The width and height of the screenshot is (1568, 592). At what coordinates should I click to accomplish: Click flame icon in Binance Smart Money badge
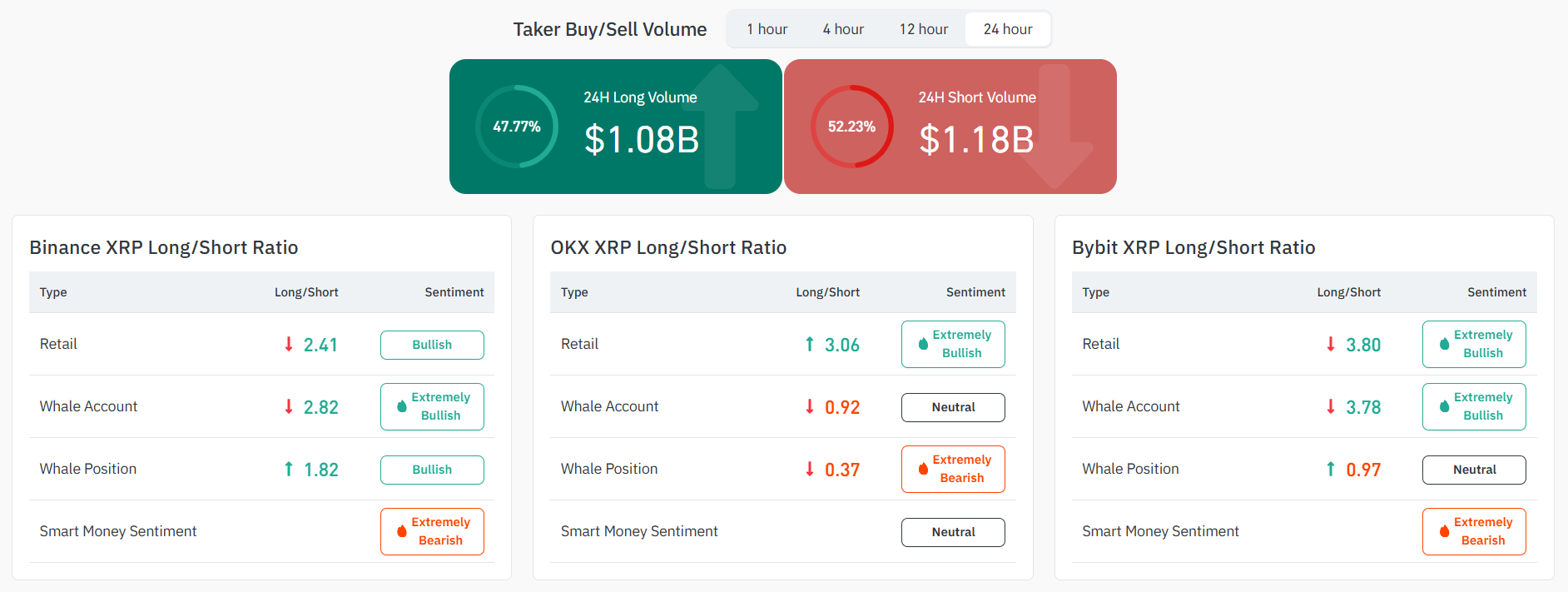tap(402, 531)
